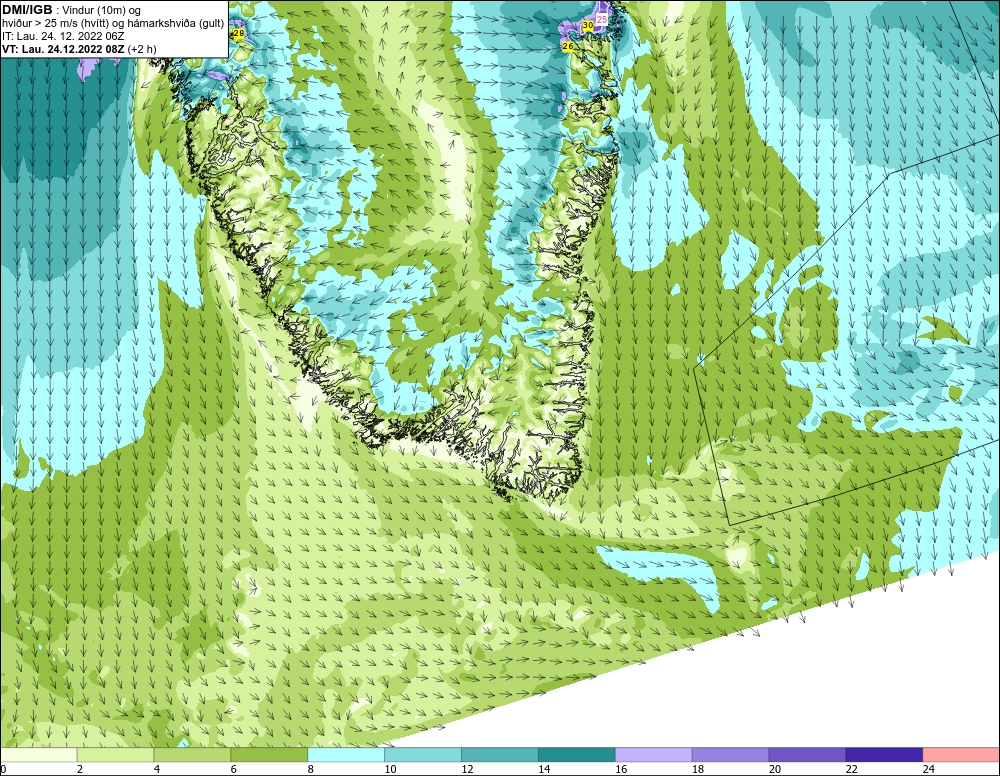The height and width of the screenshot is (776, 1000).
Task: Click the legend scale label "16"
Action: point(621,770)
